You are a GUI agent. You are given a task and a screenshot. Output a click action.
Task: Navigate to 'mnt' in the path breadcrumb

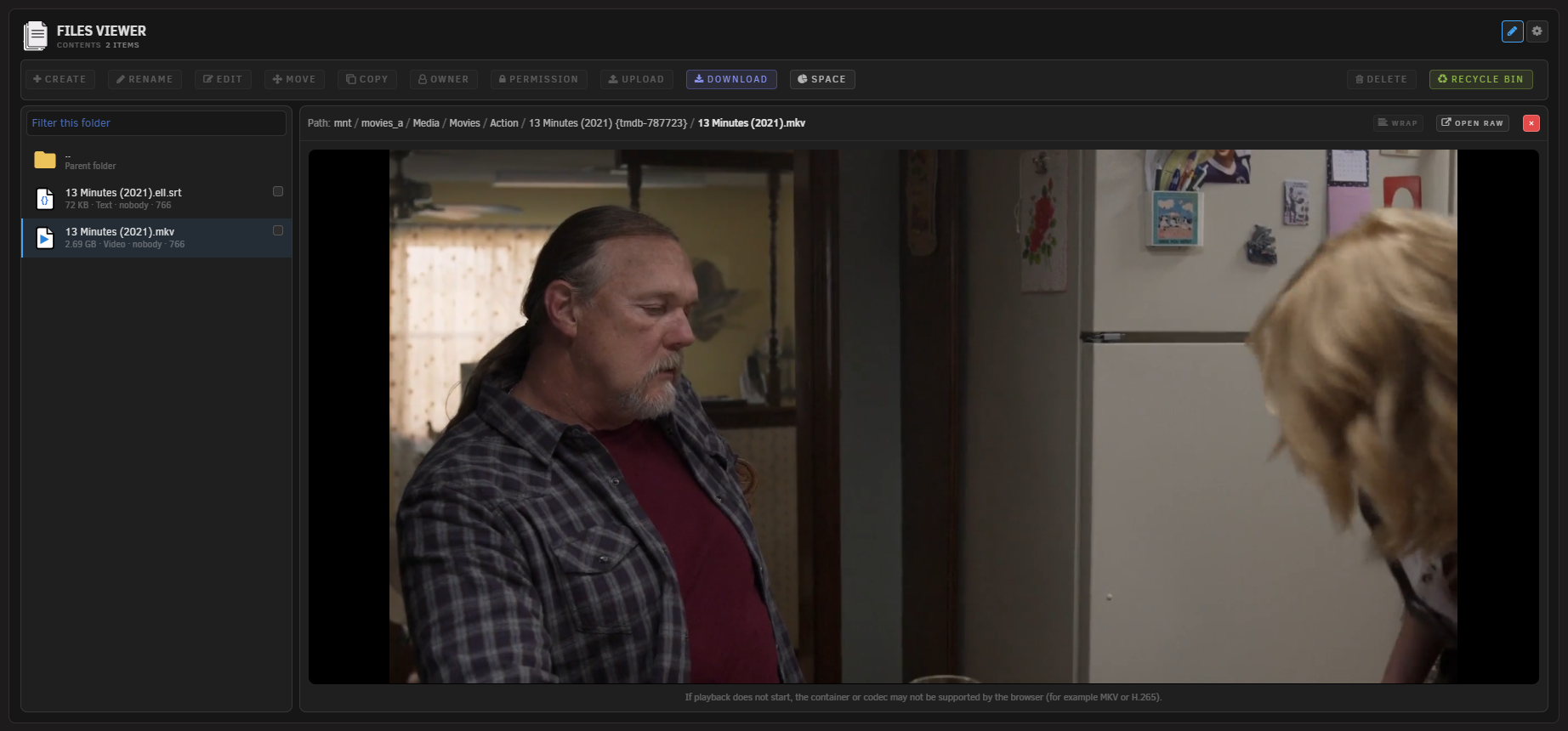pos(343,123)
